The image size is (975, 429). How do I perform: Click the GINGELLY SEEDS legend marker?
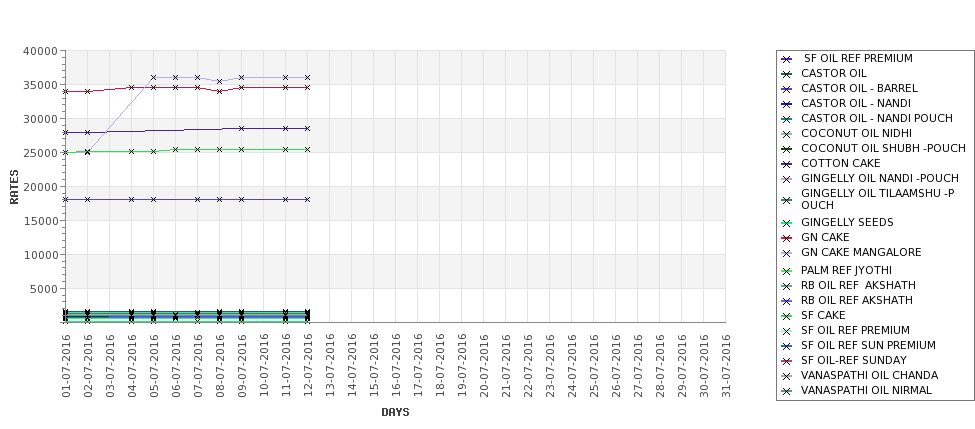click(787, 223)
